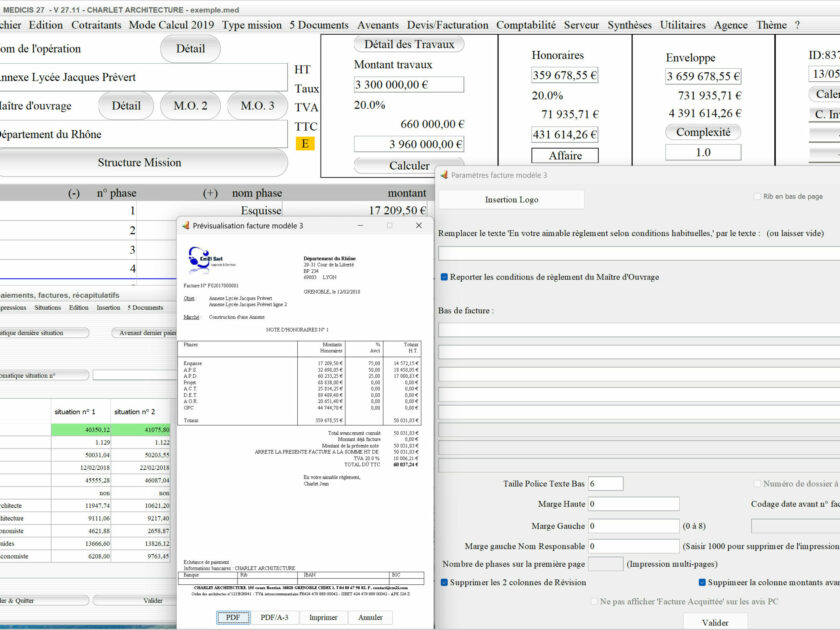Screen dimensions: 840x630
Task: Enable Rib en bas de page checkbox
Action: [x=757, y=197]
